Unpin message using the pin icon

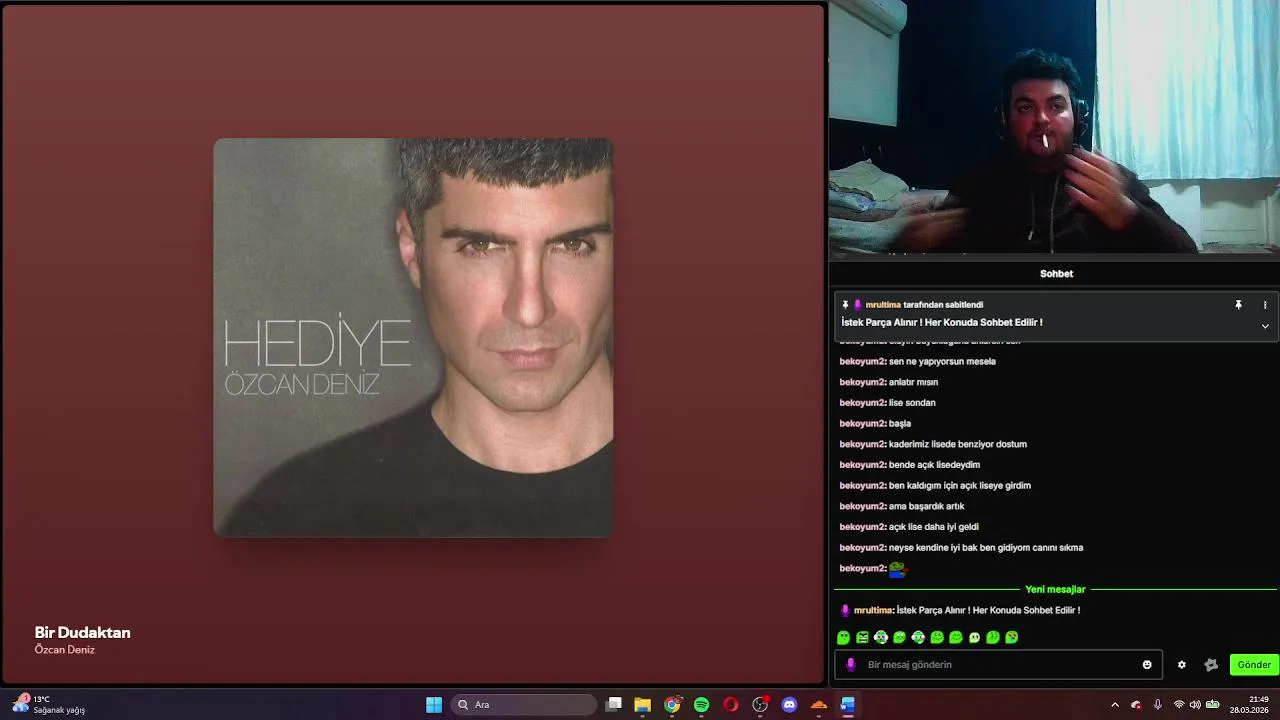click(x=1238, y=305)
